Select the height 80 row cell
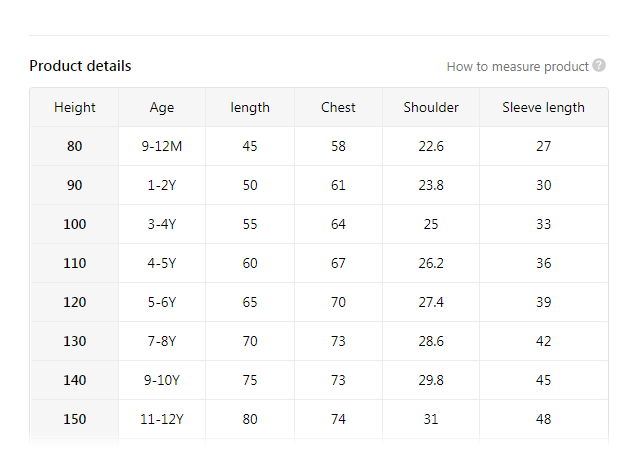The width and height of the screenshot is (623, 452). (75, 146)
